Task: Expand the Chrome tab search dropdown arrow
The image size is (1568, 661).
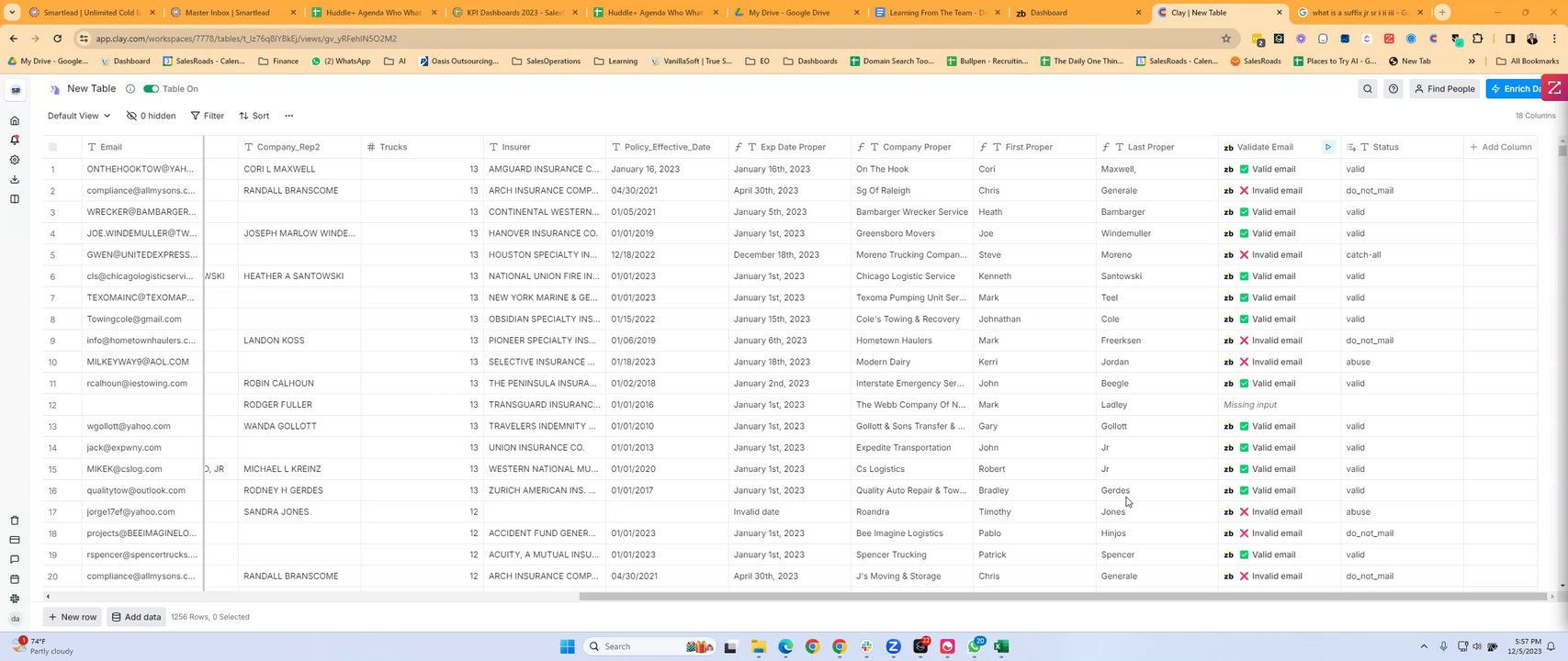Action: click(x=12, y=12)
